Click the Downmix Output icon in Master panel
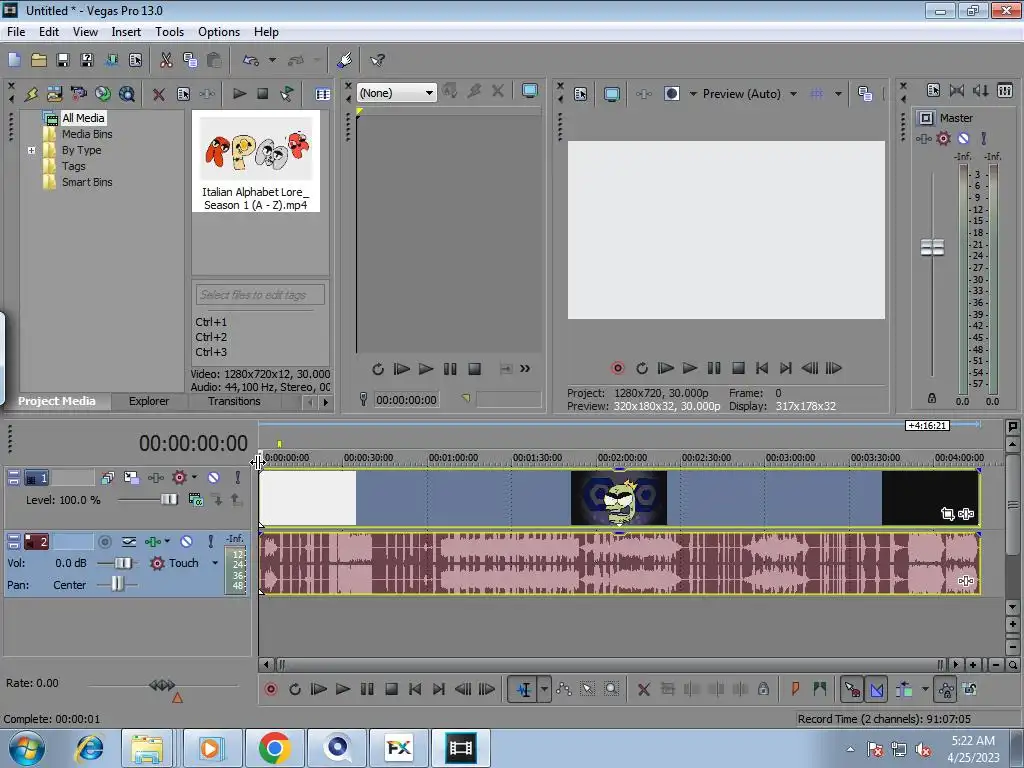The height and width of the screenshot is (768, 1024). 957,91
